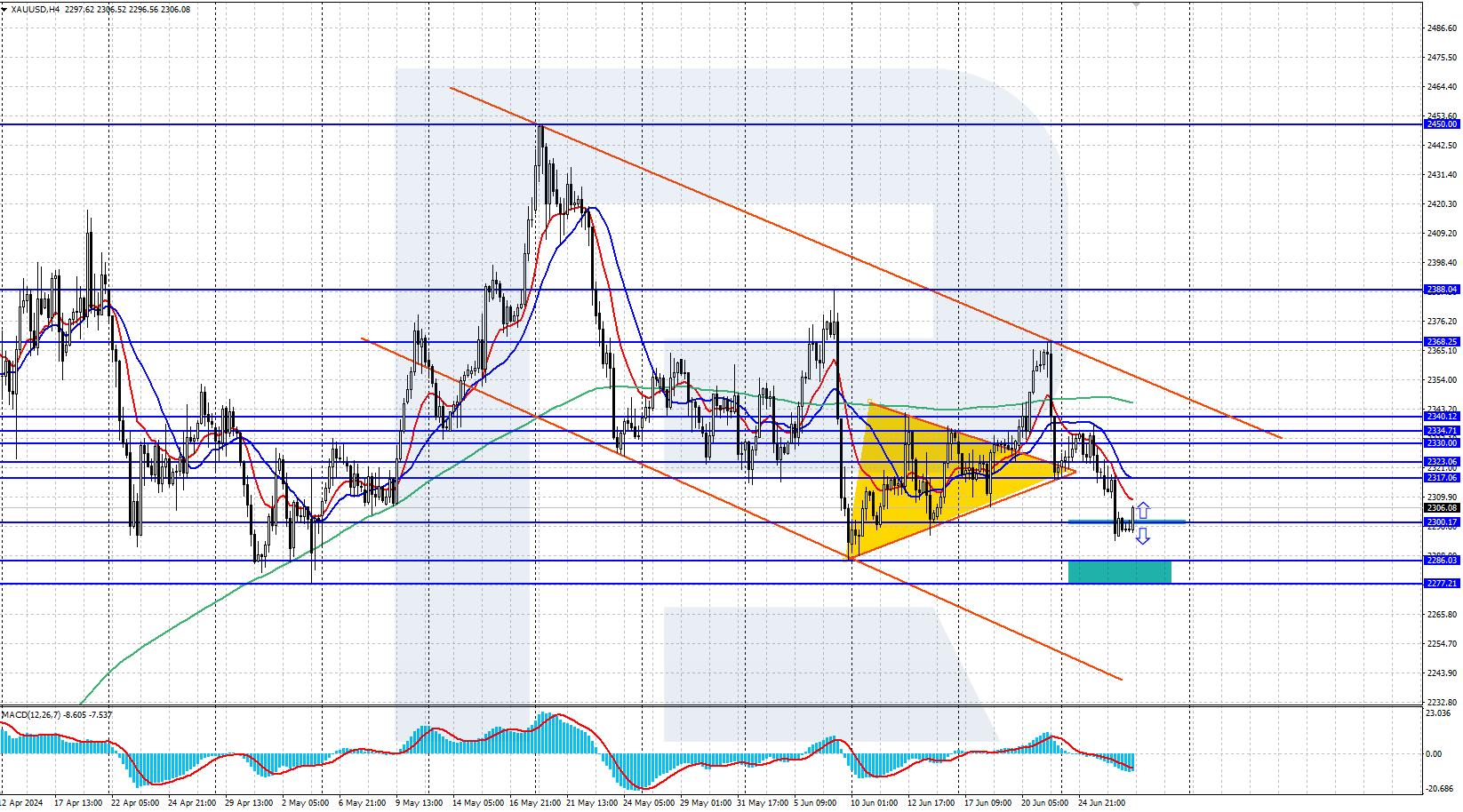The height and width of the screenshot is (812, 1463).
Task: Click the 16 May 21:00 date label
Action: click(x=534, y=803)
